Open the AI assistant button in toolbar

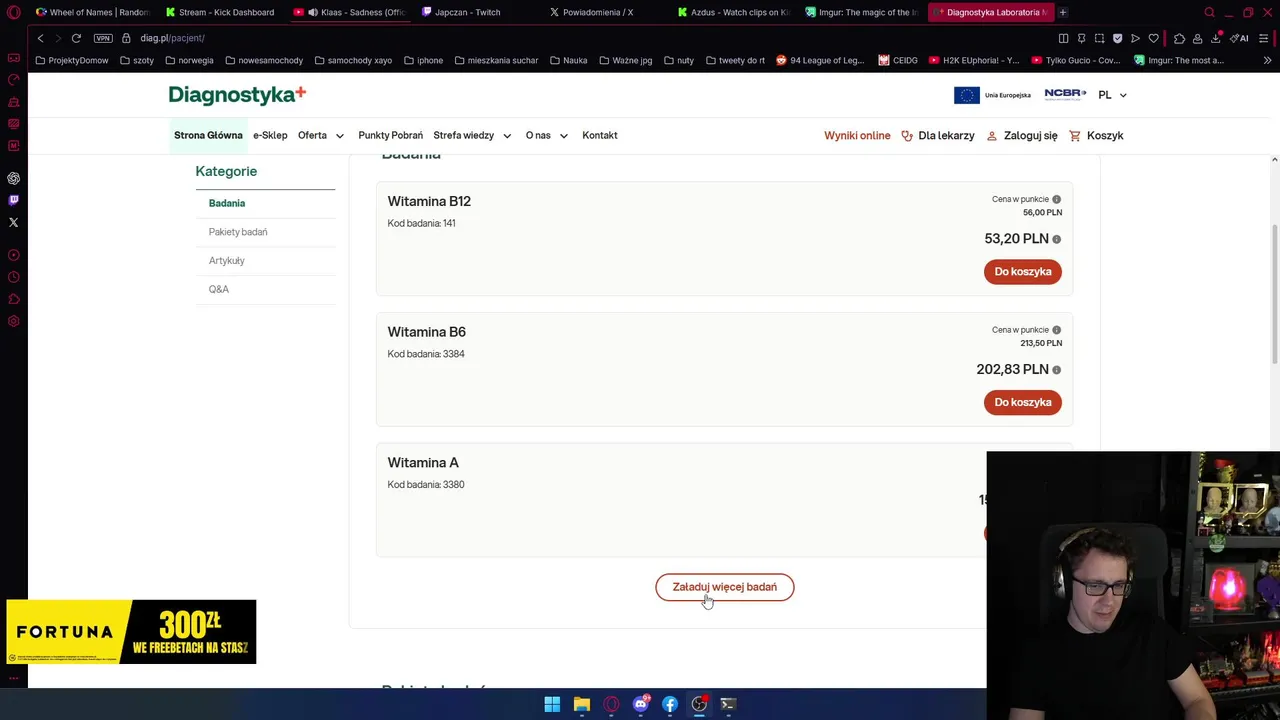click(1240, 38)
